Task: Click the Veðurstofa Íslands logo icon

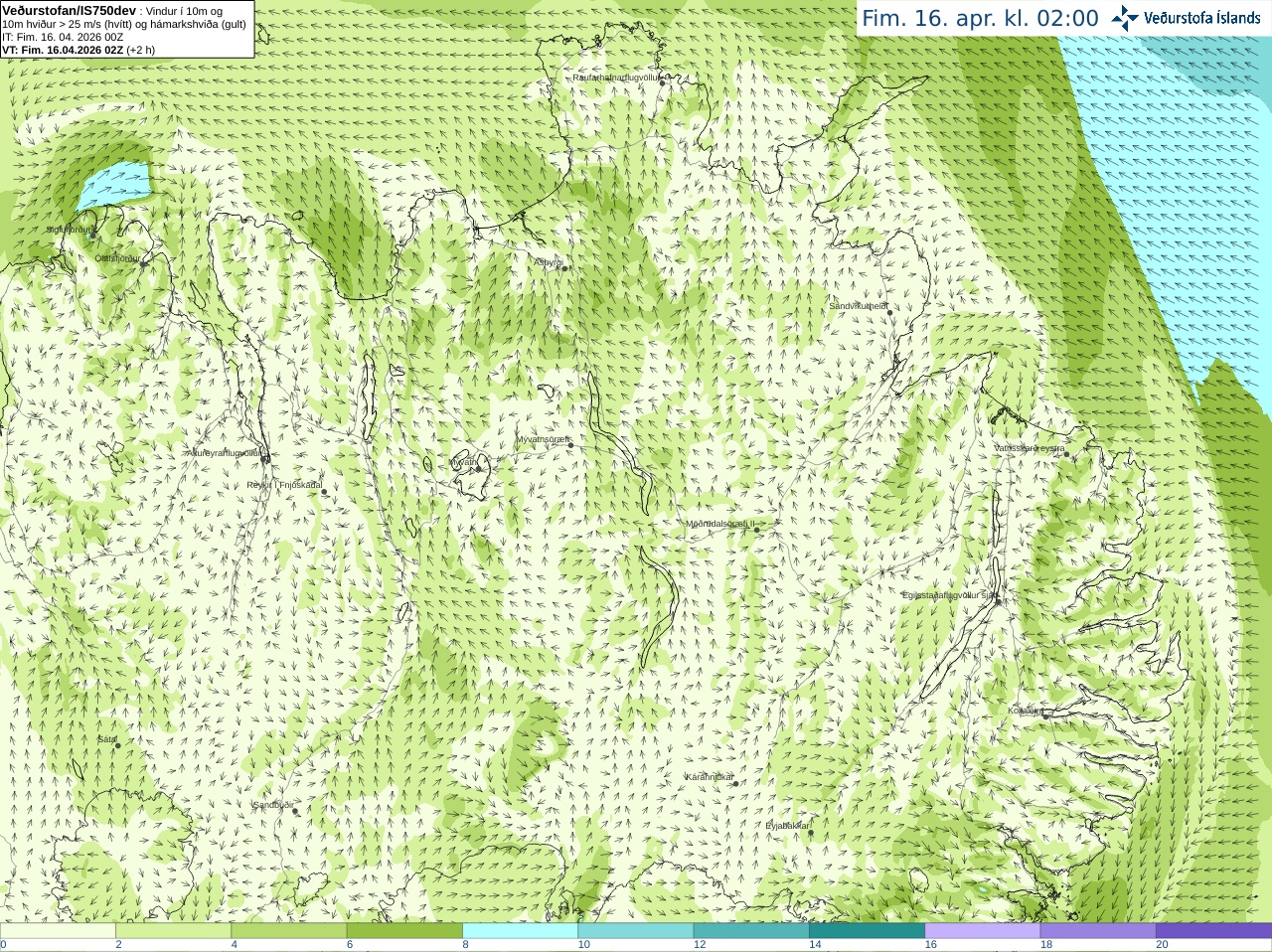Action: 1124,18
